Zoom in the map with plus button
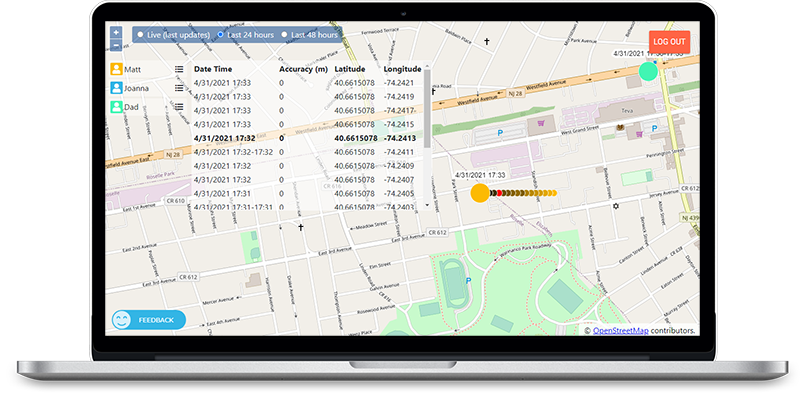The width and height of the screenshot is (800, 393). [116, 32]
